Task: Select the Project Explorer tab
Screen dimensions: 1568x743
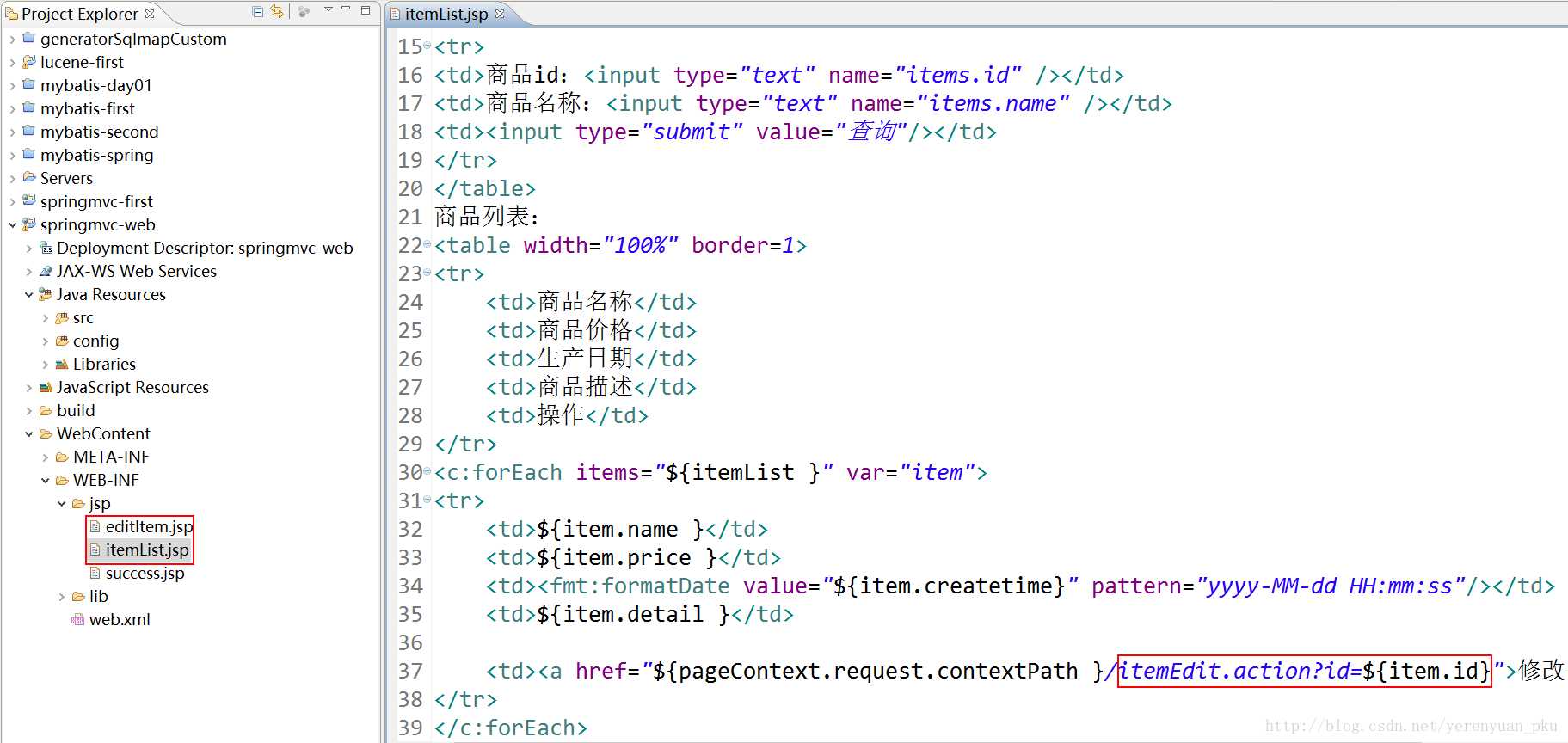Action: click(x=79, y=14)
